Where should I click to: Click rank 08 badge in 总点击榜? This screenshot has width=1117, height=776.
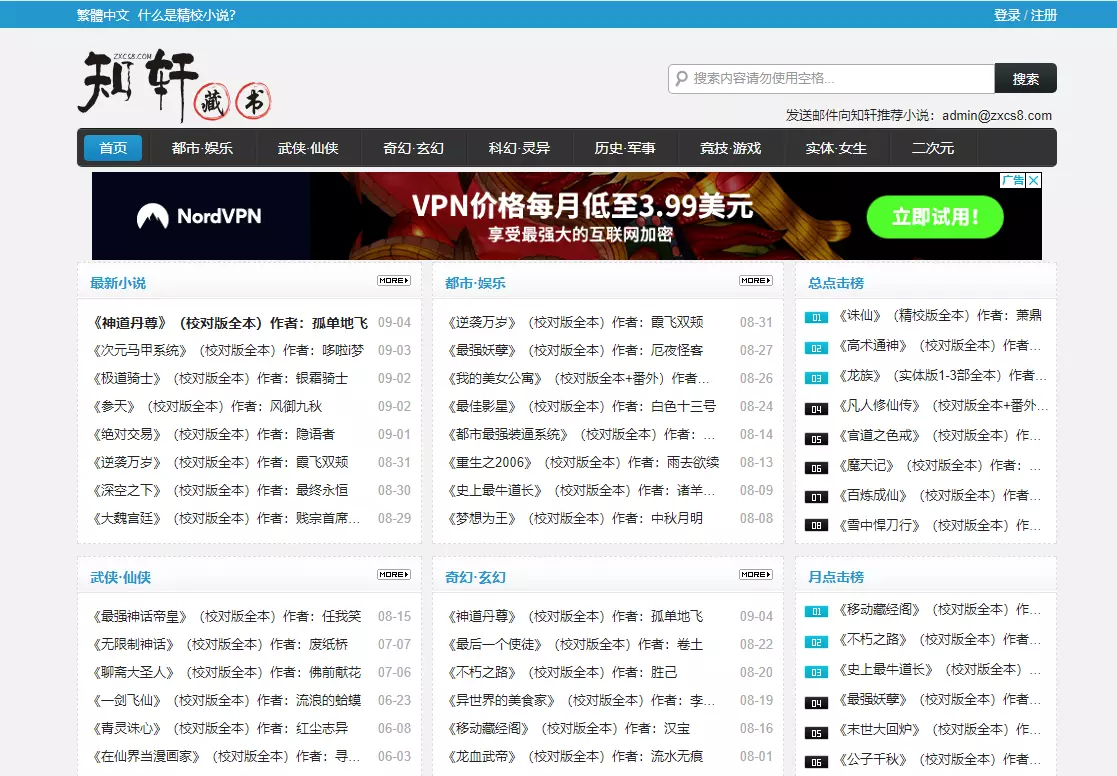(816, 525)
